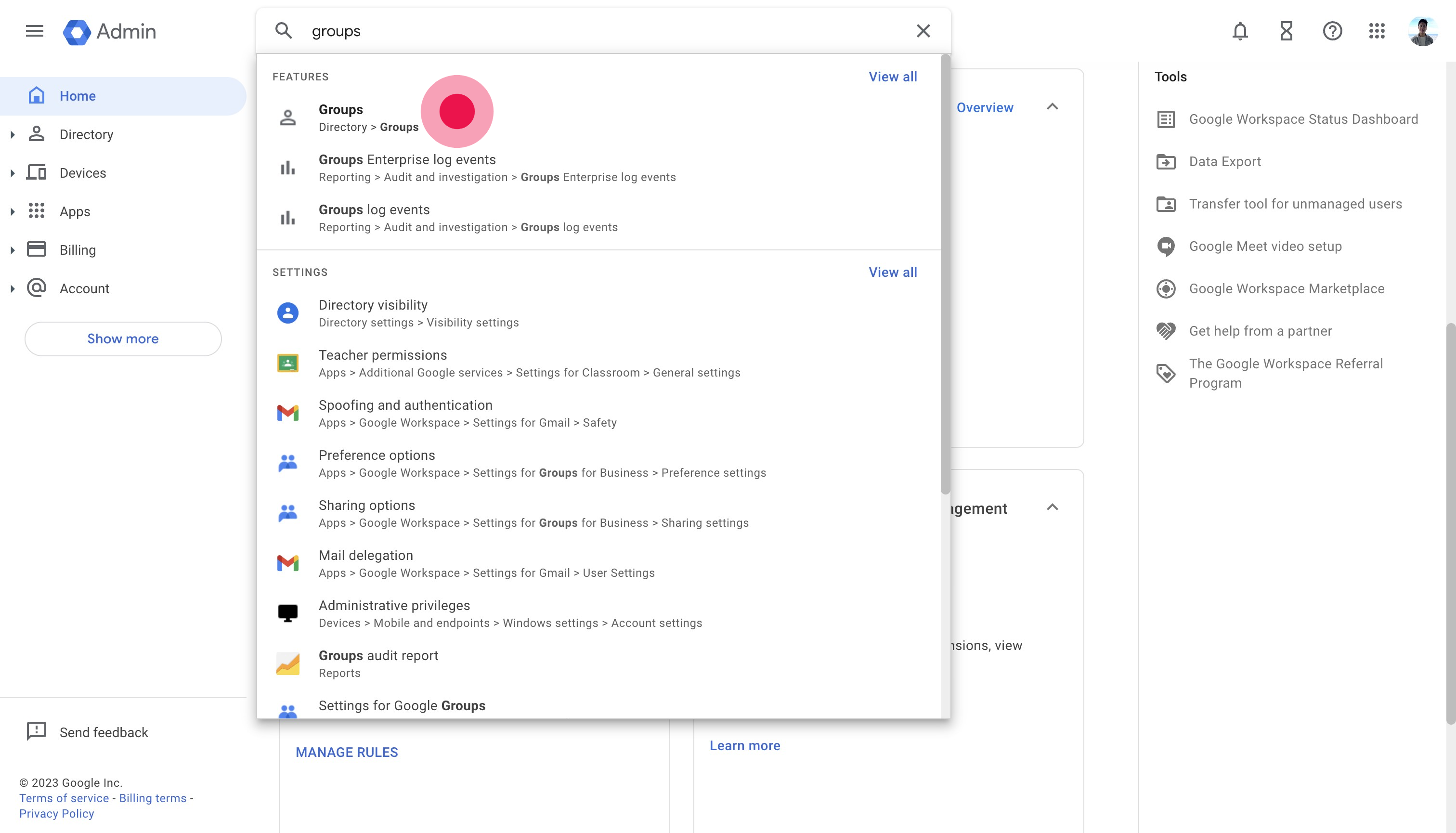The height and width of the screenshot is (833, 1456).
Task: Open Data Export tool
Action: [x=1209, y=162]
